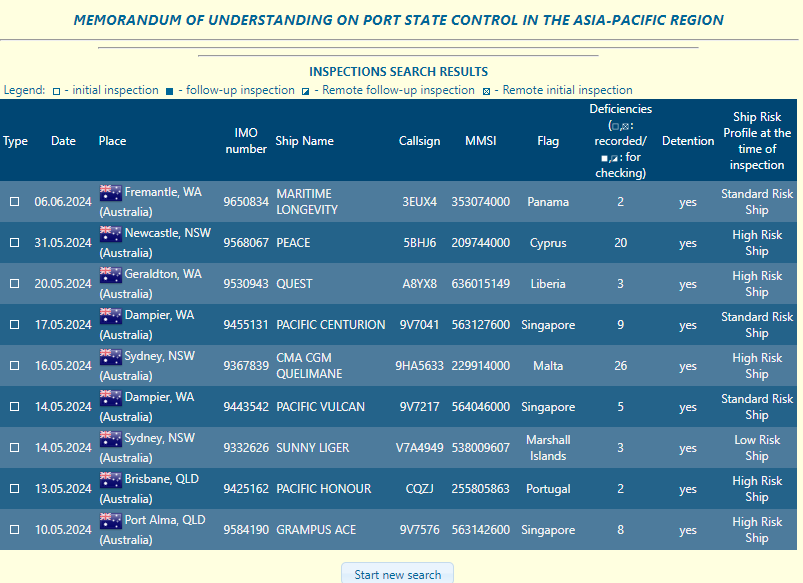The image size is (803, 583).
Task: Click the filled legend icon for follow-up inspection
Action: pos(170,91)
